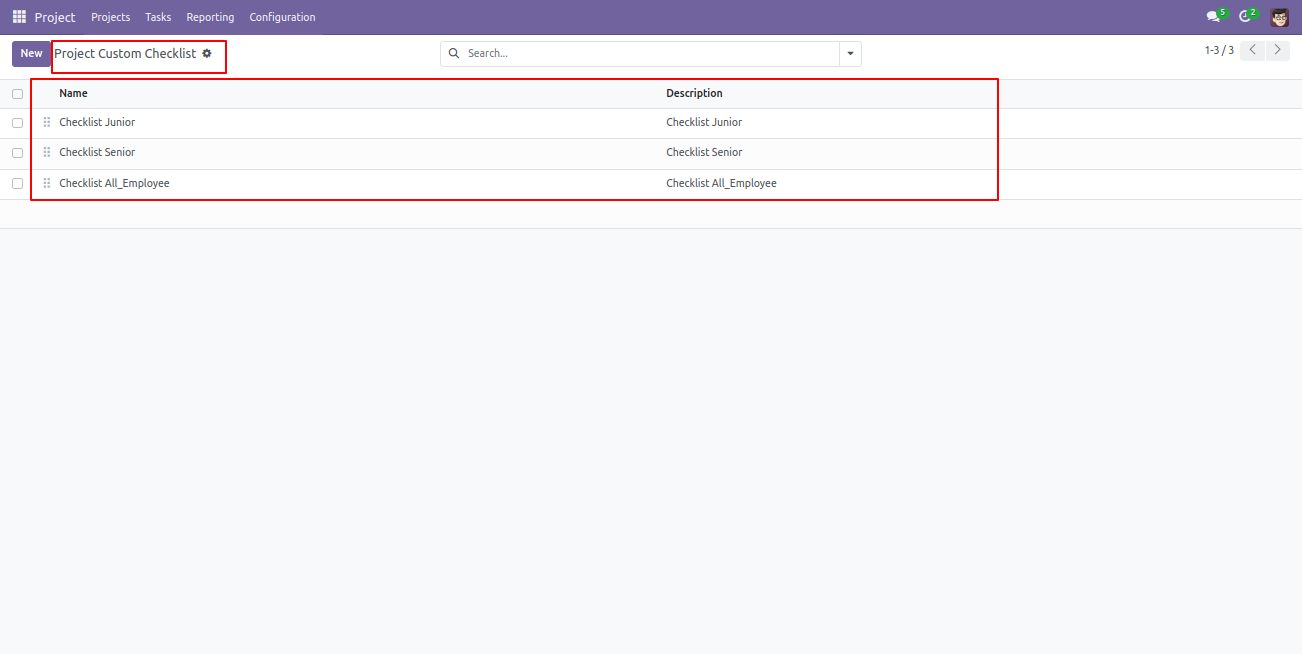Tick the checkbox for Checklist Junior
The image size is (1302, 654).
tap(17, 123)
